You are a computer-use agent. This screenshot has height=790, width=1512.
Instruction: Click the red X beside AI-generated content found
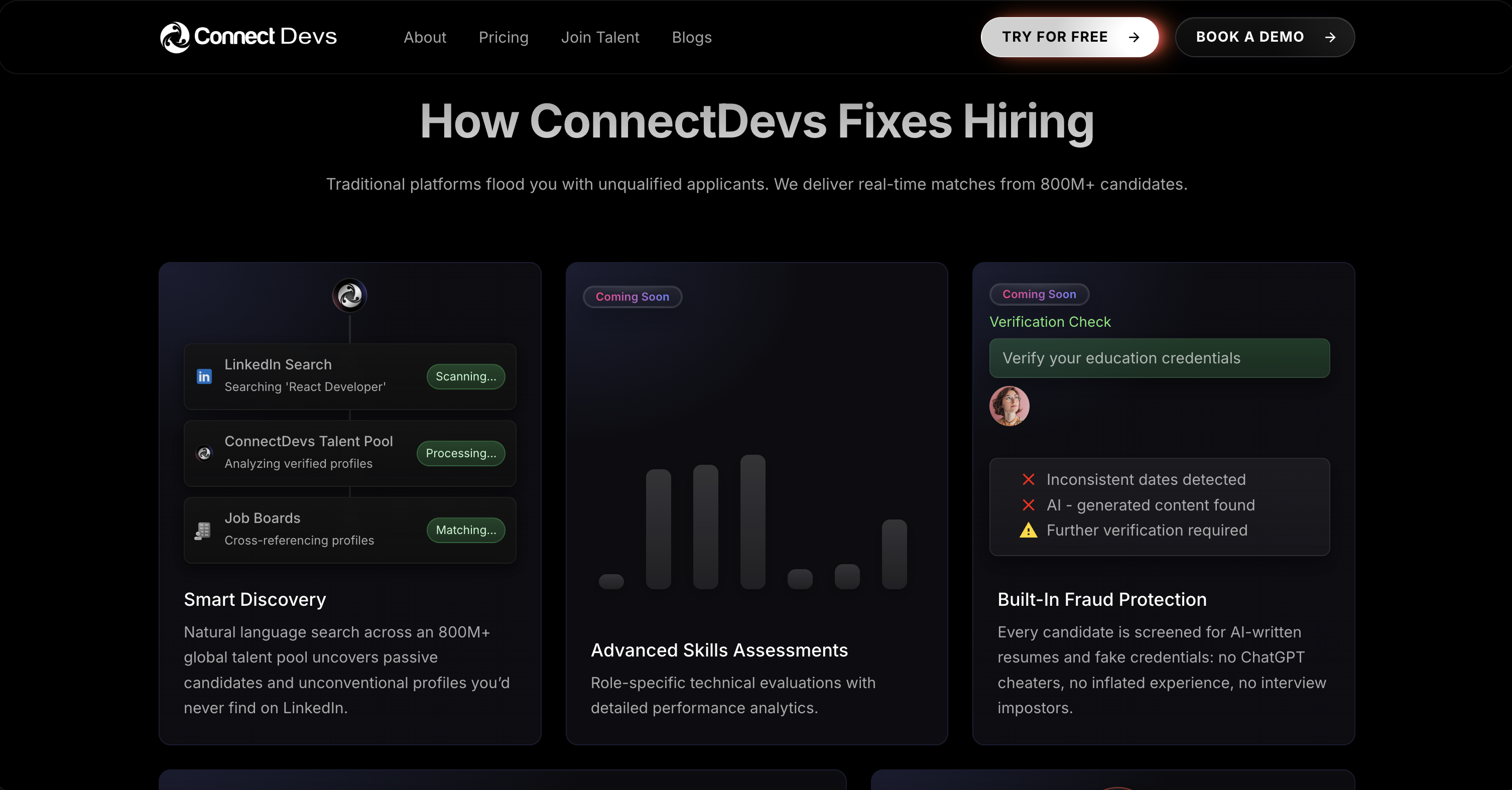(1029, 505)
